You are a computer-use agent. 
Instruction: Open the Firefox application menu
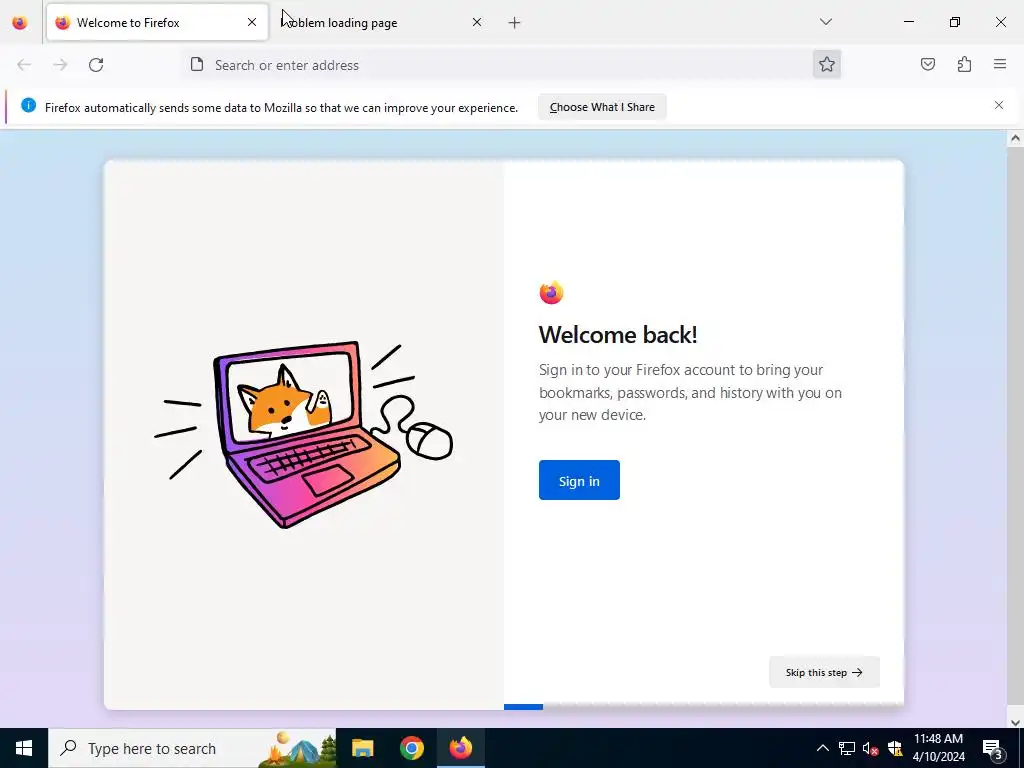[x=1000, y=64]
